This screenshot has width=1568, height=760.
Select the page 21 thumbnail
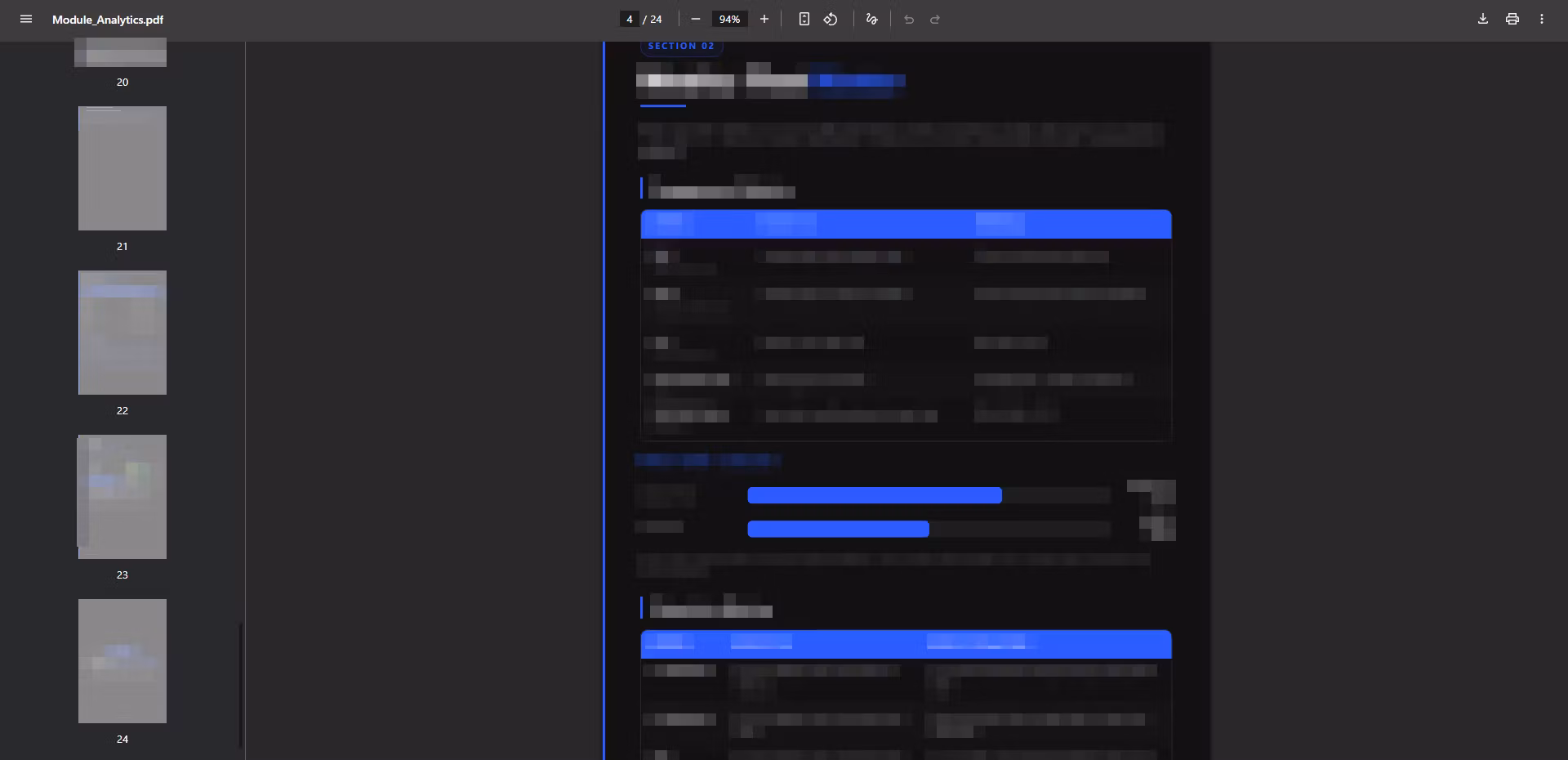[x=122, y=168]
